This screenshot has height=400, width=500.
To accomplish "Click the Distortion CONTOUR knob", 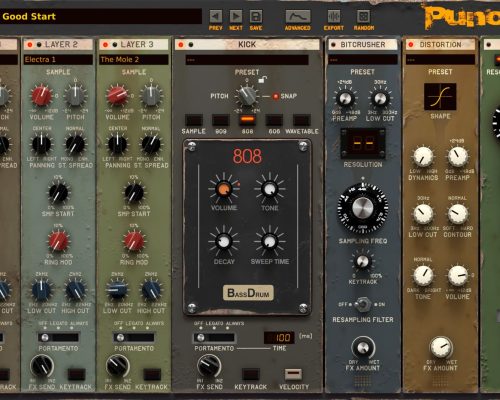I will (458, 214).
